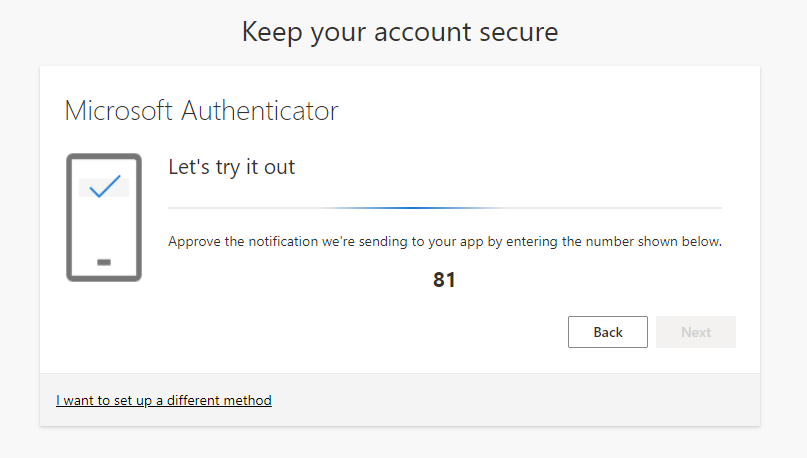Click the blue segment of the progress bar
This screenshot has height=458, width=807.
click(x=414, y=208)
